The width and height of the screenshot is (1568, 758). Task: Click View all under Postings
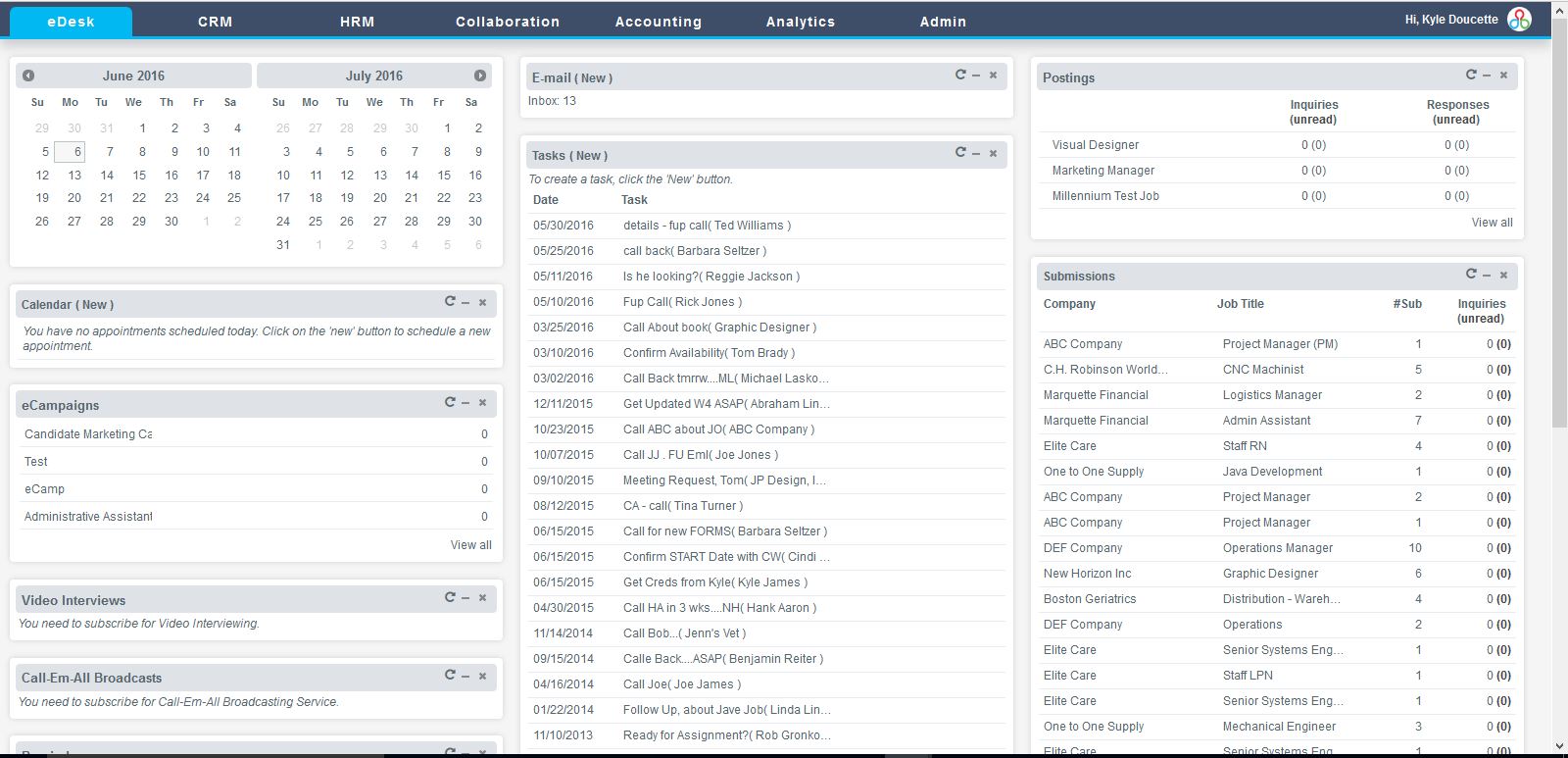(1491, 223)
